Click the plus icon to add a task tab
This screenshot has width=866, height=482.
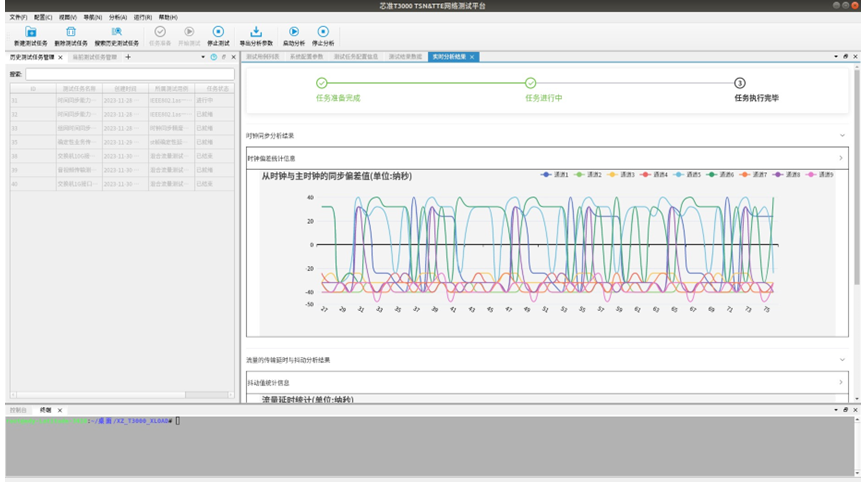pos(127,57)
